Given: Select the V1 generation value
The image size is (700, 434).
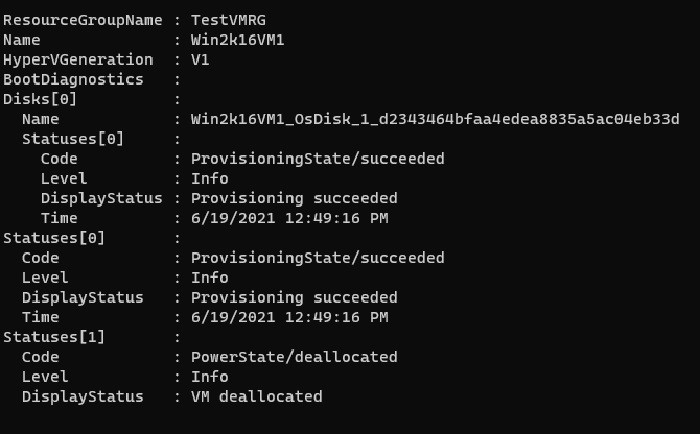Looking at the screenshot, I should click(x=200, y=60).
